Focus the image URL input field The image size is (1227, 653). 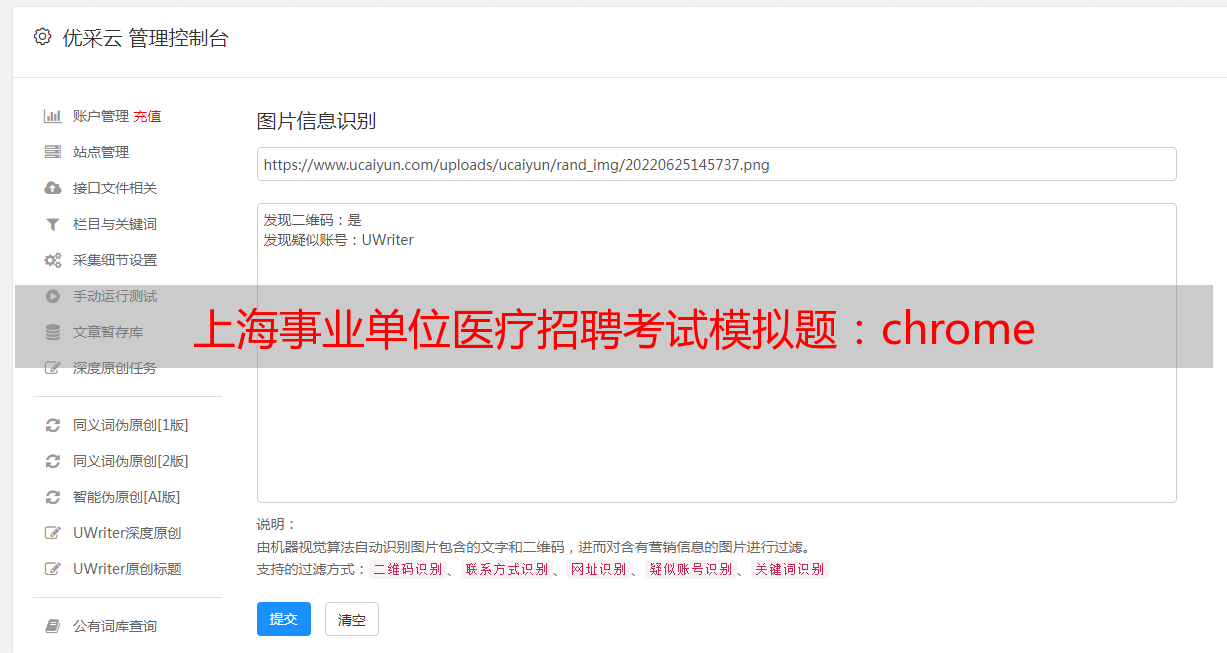click(716, 164)
